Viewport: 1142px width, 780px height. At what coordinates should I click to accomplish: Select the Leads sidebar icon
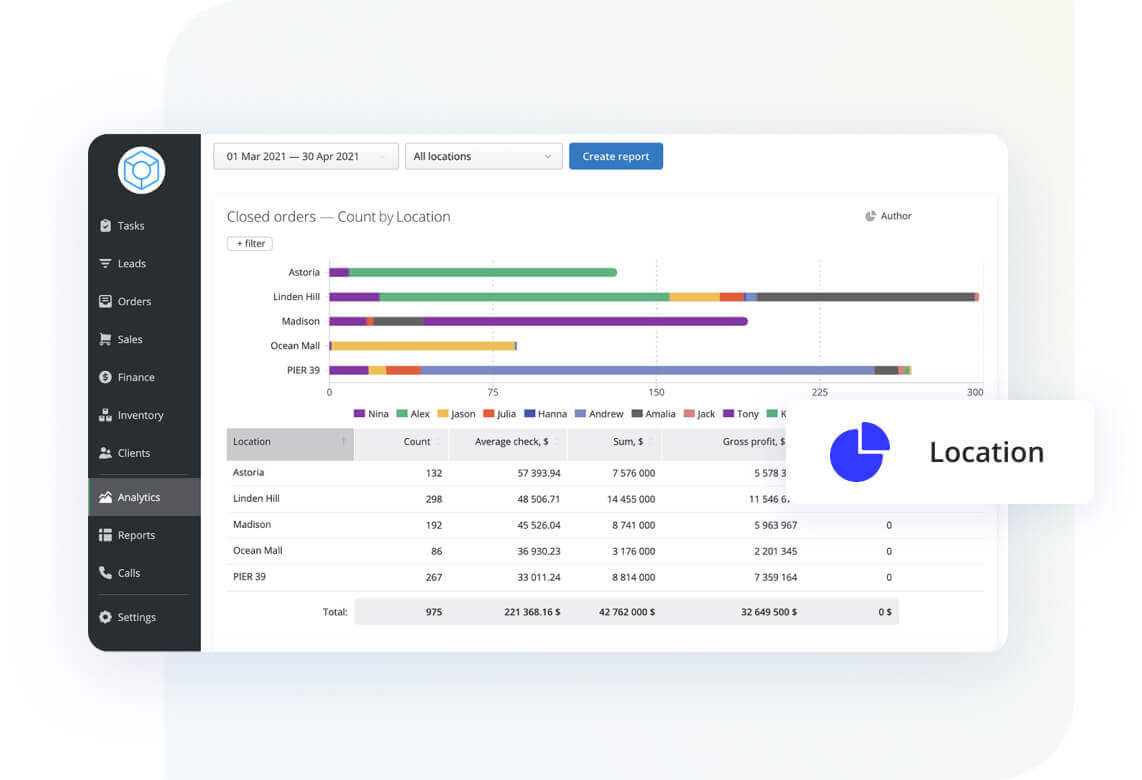[127, 263]
